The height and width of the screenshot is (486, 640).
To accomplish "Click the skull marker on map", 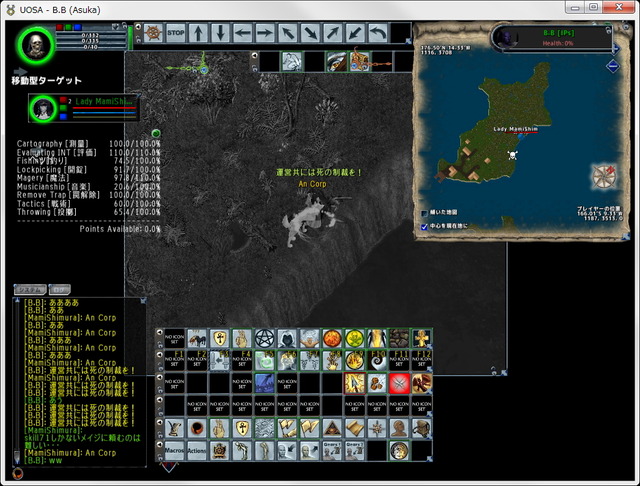I will (512, 155).
